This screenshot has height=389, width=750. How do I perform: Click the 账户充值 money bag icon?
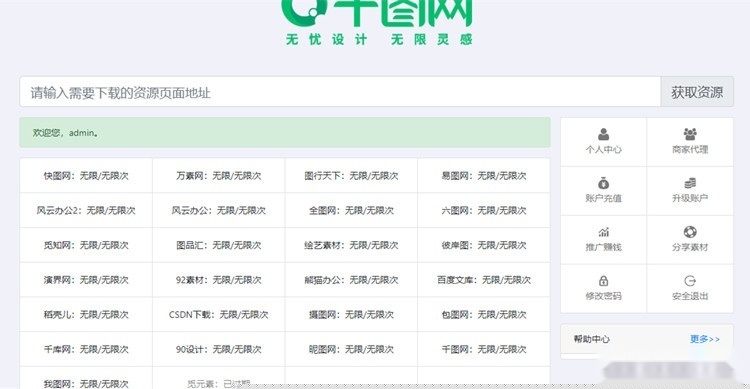tap(603, 183)
